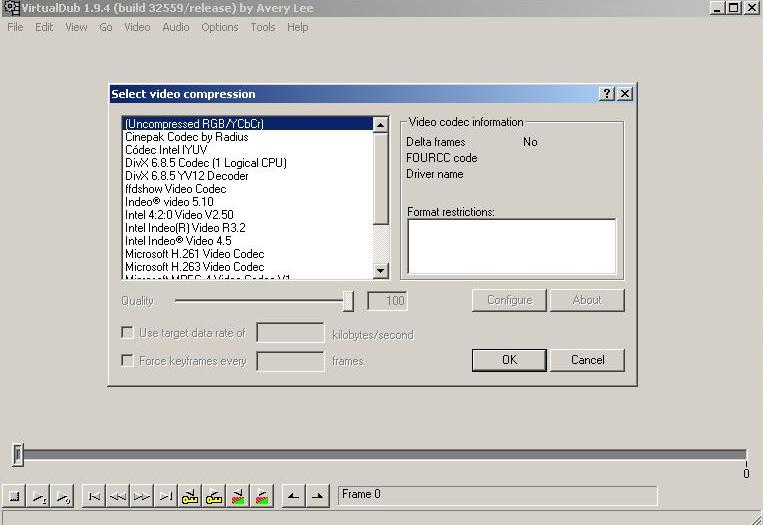This screenshot has width=763, height=525.
Task: Click the VirtualDub title bar icon
Action: 11,8
